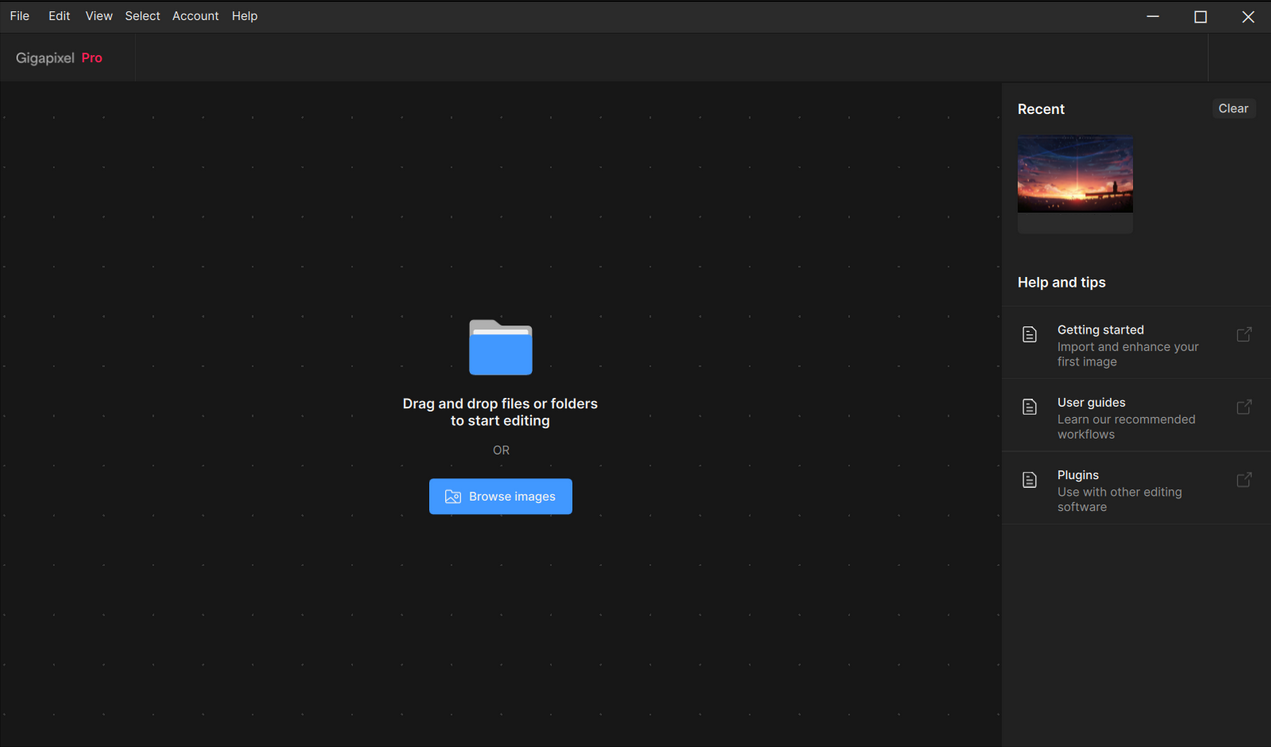Open the Plugins help link
Screen dimensions: 1271x747
[x=1136, y=490]
